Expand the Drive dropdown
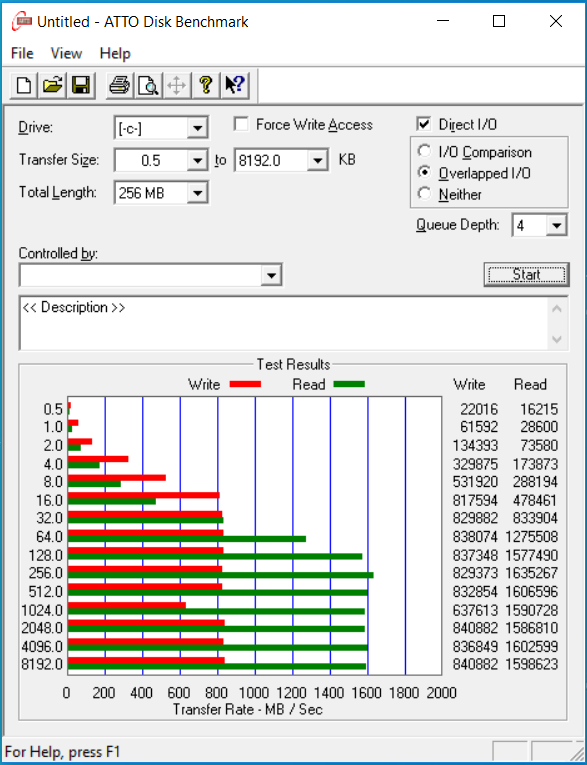587x765 pixels. click(x=198, y=128)
